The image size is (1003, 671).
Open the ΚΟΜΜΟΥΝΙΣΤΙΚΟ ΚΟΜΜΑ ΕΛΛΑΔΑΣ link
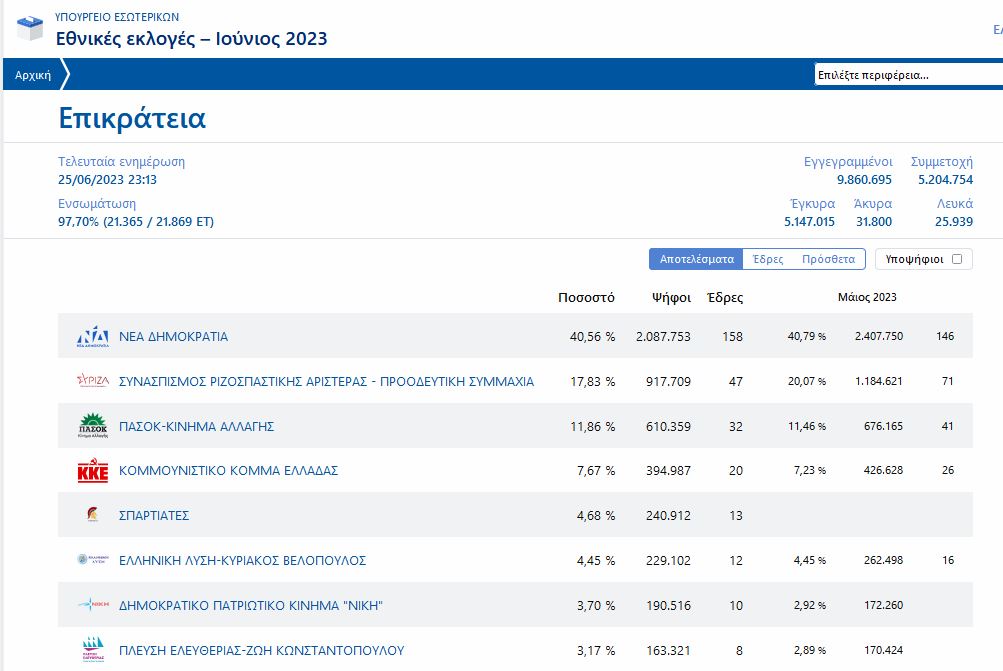click(228, 471)
